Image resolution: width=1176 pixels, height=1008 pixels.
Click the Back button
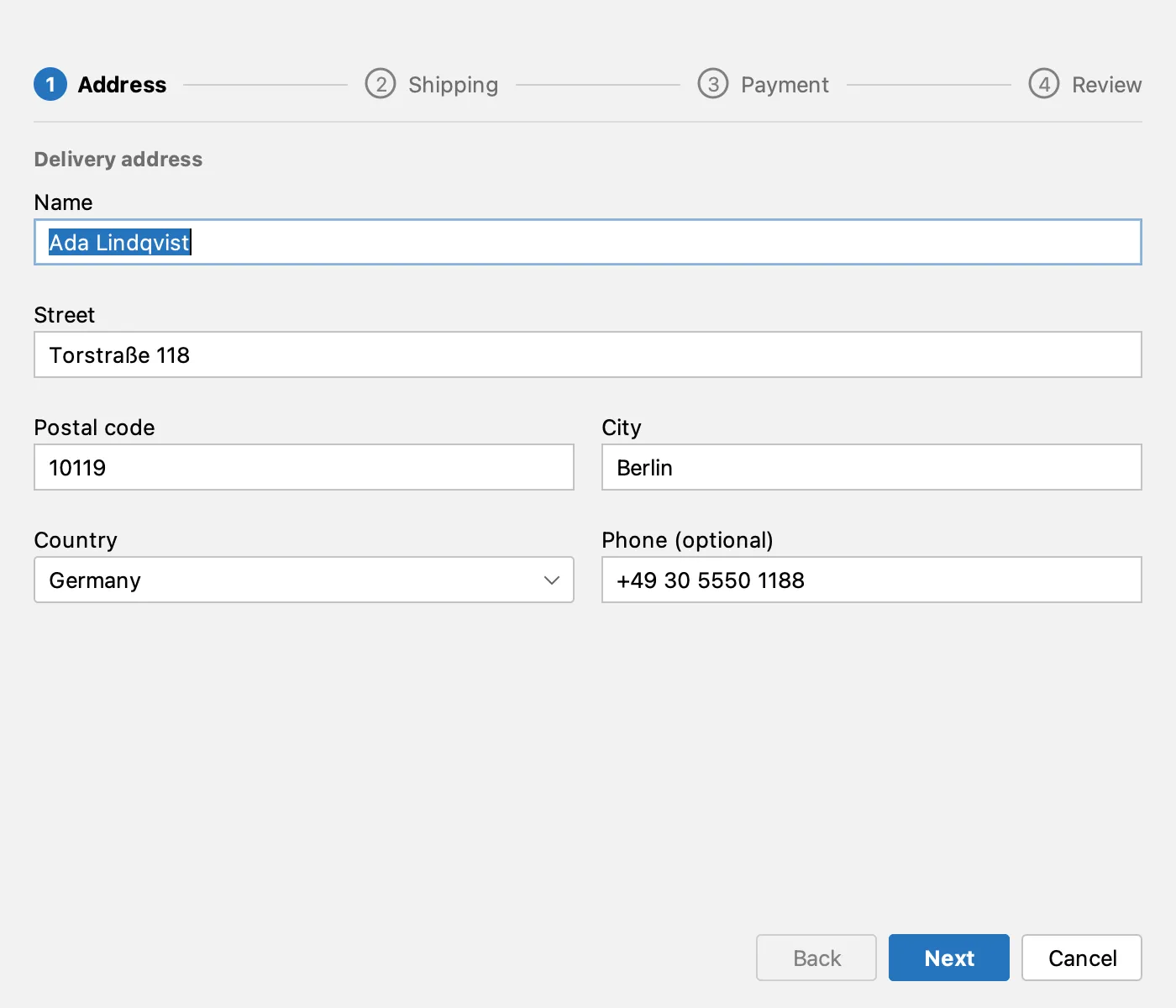(816, 958)
